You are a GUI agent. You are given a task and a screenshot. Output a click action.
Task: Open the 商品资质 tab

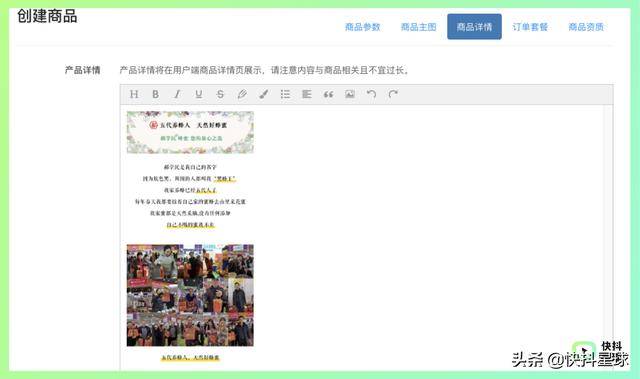coord(586,27)
